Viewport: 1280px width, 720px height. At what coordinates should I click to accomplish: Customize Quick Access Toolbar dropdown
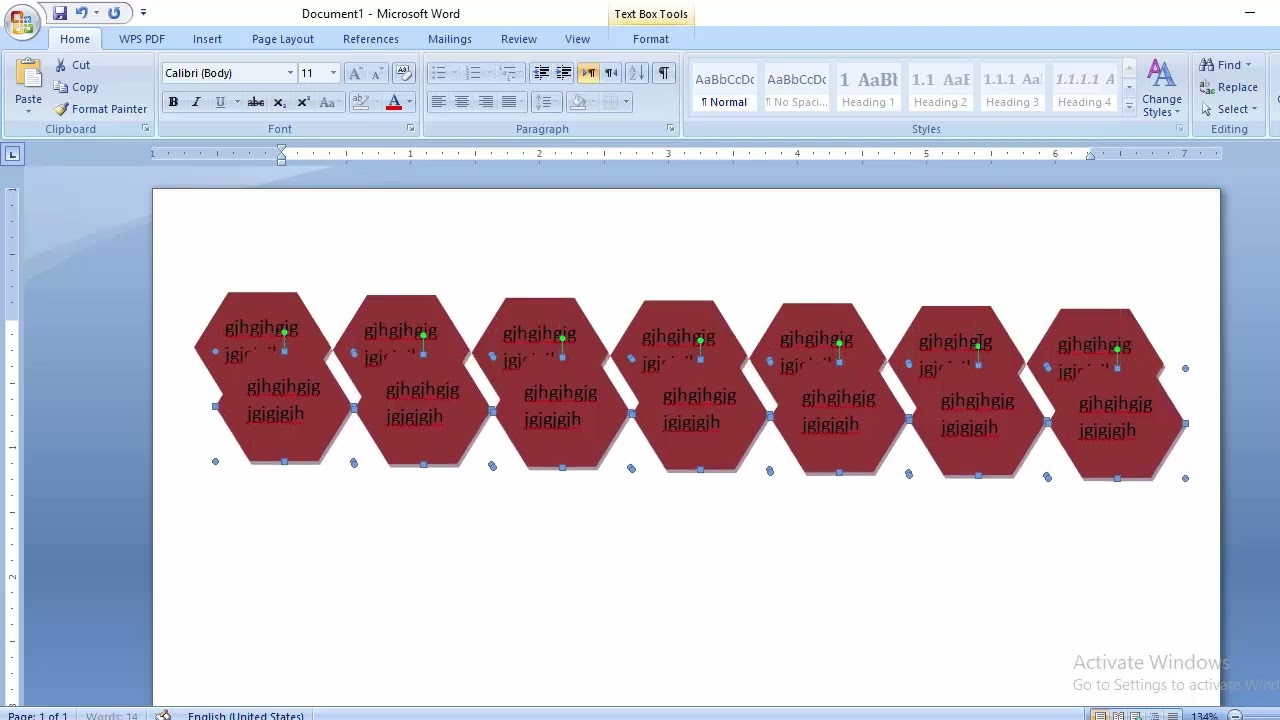(143, 13)
